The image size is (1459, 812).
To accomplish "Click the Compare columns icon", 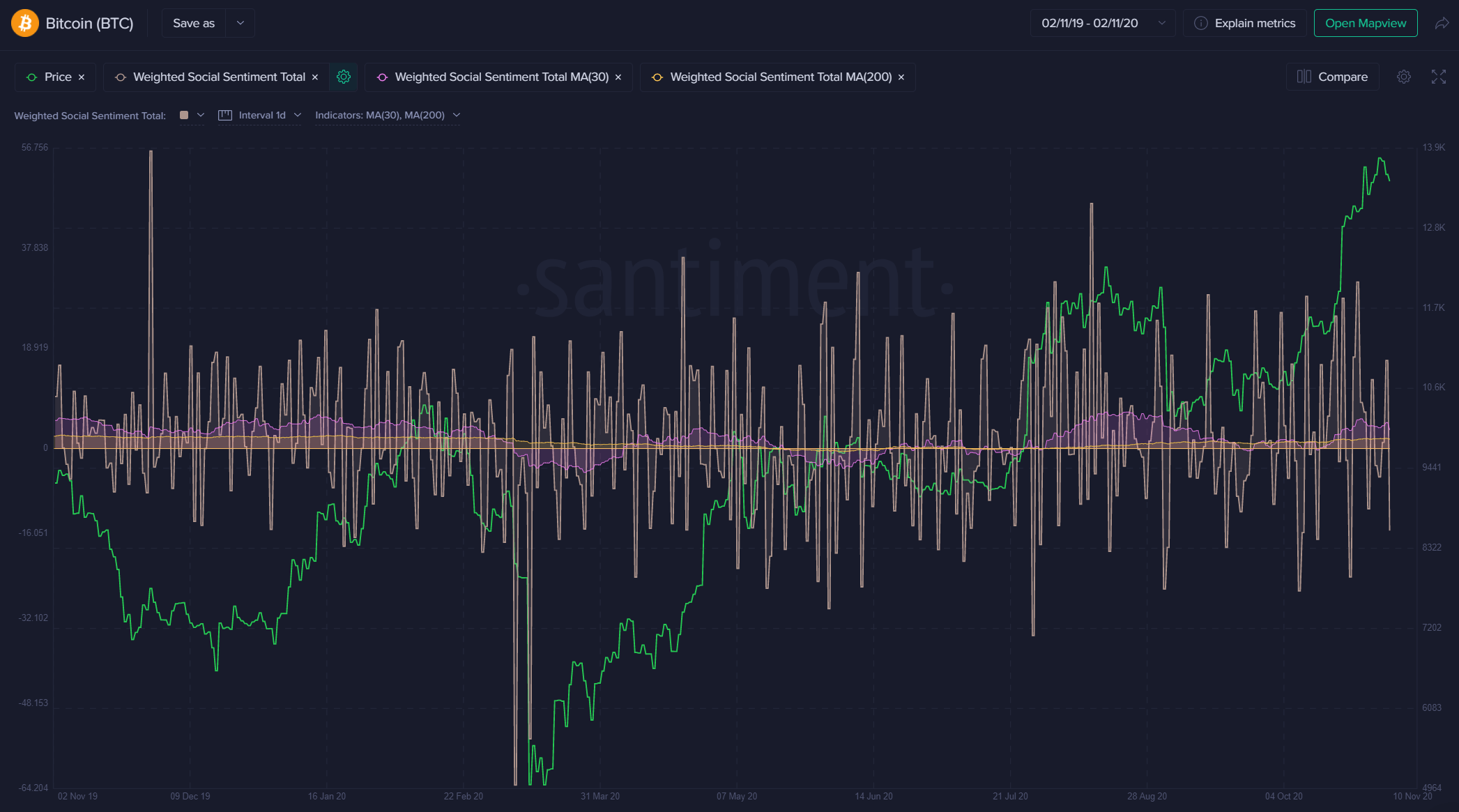I will 1304,77.
